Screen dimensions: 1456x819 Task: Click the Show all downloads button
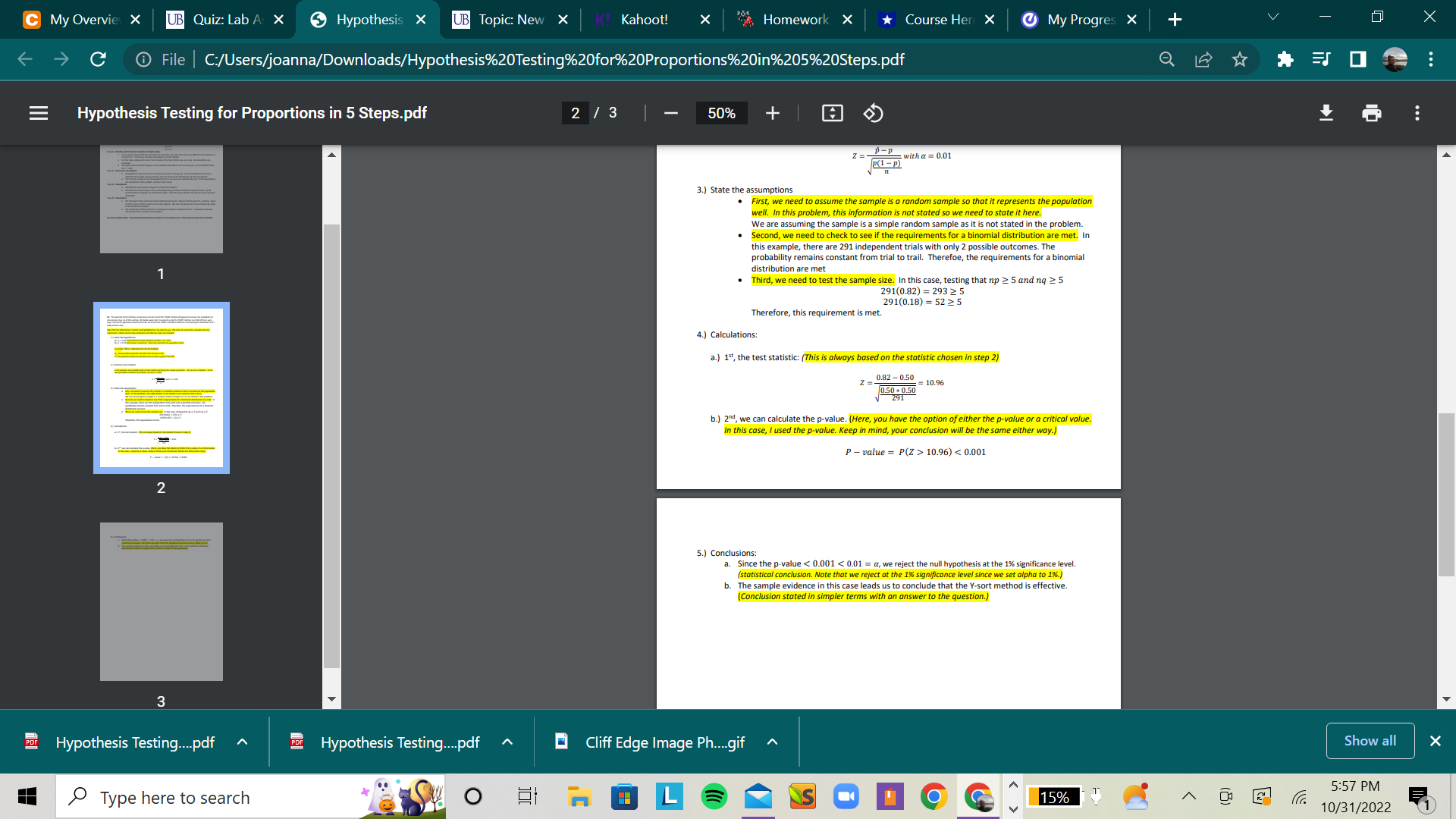(1370, 741)
